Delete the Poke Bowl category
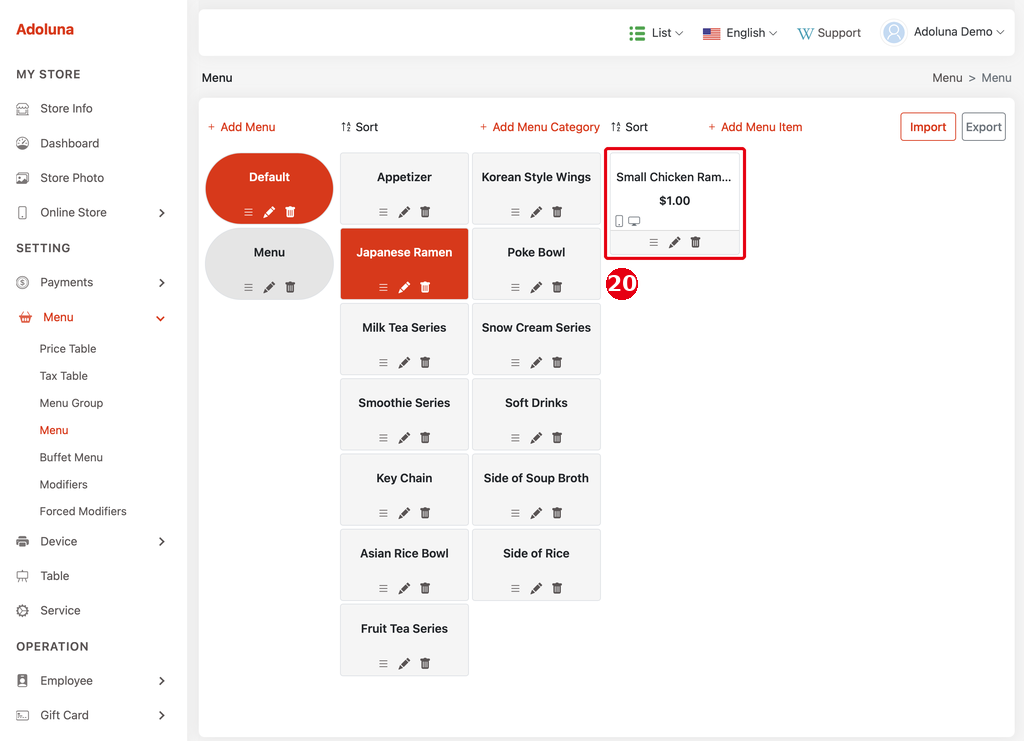The image size is (1024, 741). (x=557, y=287)
